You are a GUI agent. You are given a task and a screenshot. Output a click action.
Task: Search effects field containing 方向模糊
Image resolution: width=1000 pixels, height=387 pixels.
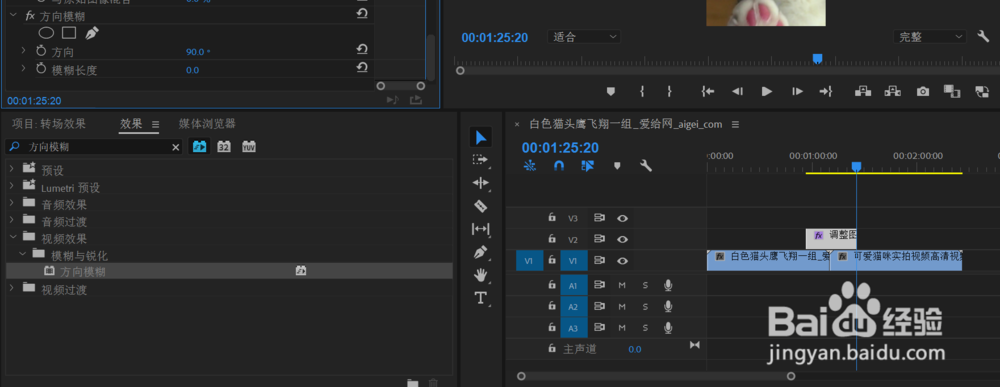[x=94, y=147]
